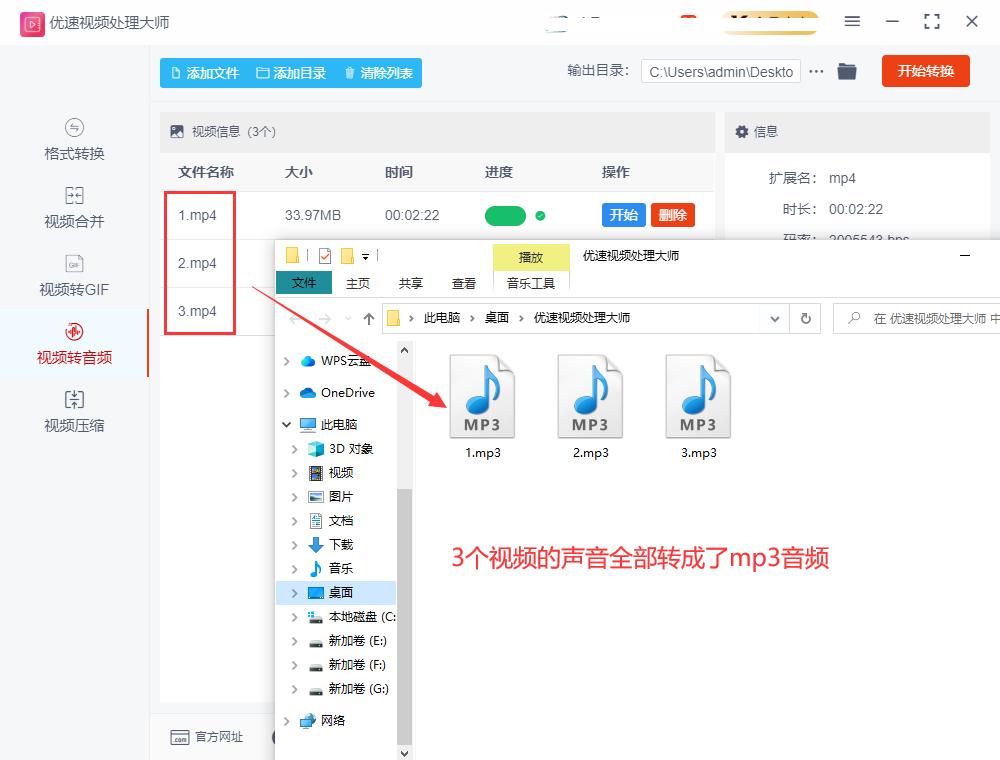The image size is (1000, 760).
Task: Open the 播放 music tools tab
Action: click(531, 257)
